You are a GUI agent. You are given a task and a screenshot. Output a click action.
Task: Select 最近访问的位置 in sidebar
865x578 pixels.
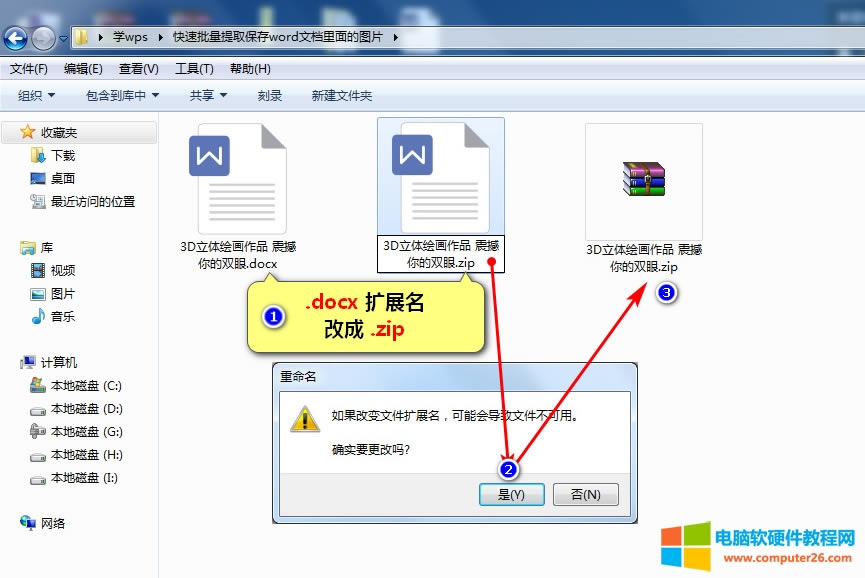tap(92, 201)
